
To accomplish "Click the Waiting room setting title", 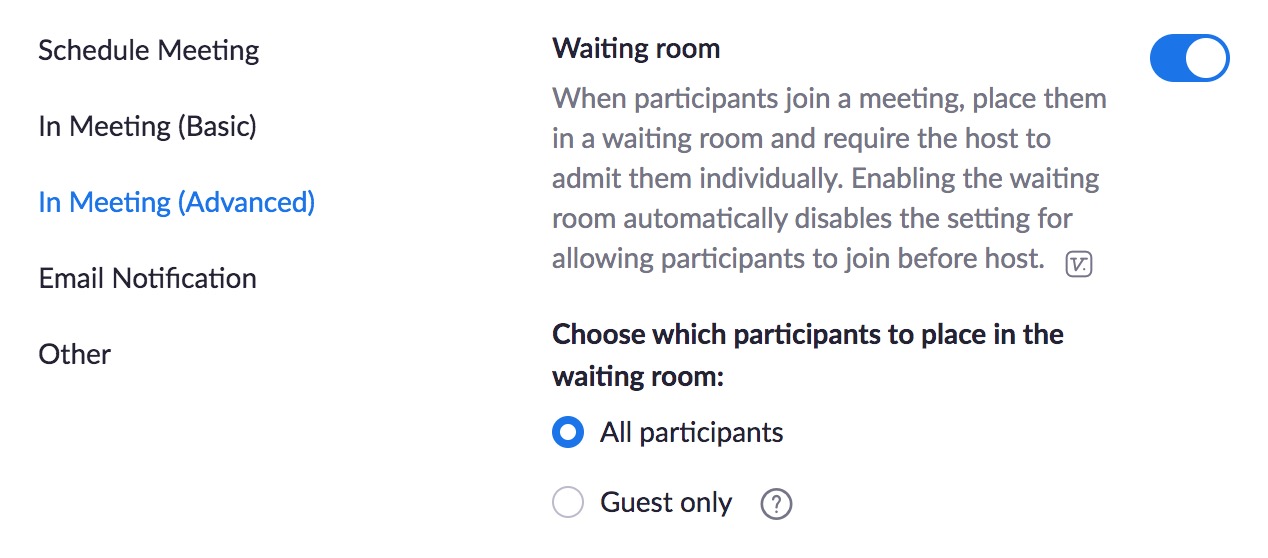I will [x=636, y=49].
